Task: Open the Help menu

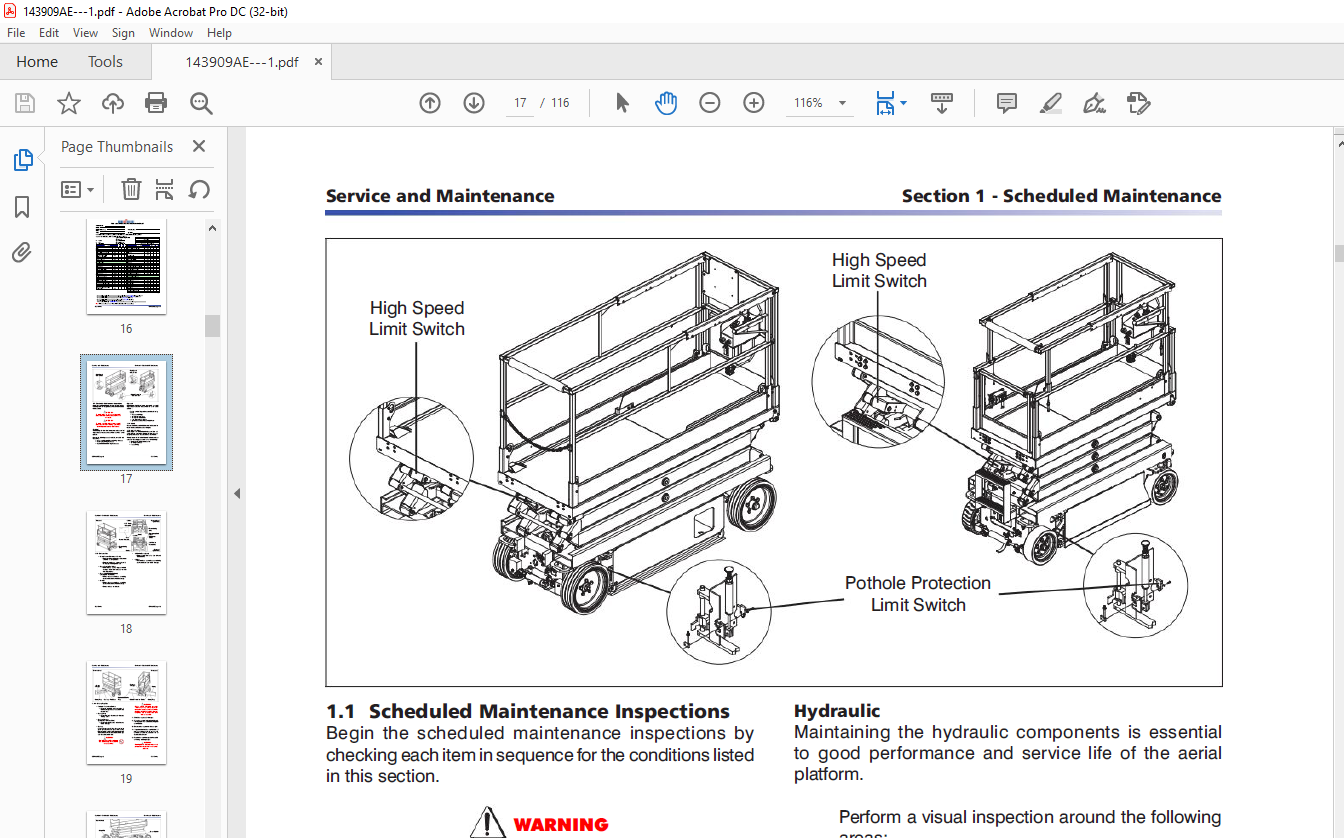Action: [x=219, y=33]
